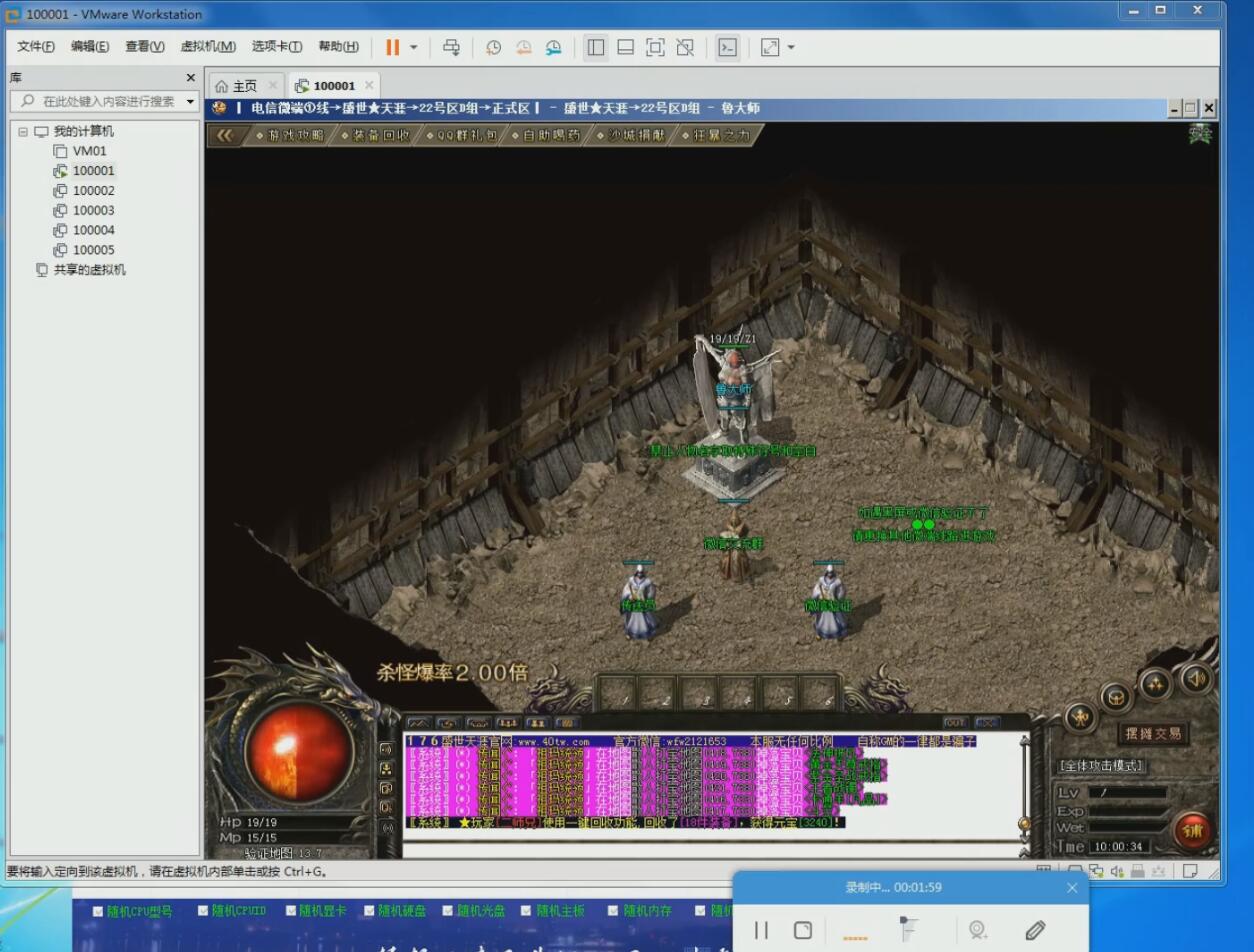Click the round red 铺 shop button
The width and height of the screenshot is (1254, 952).
tap(1192, 830)
